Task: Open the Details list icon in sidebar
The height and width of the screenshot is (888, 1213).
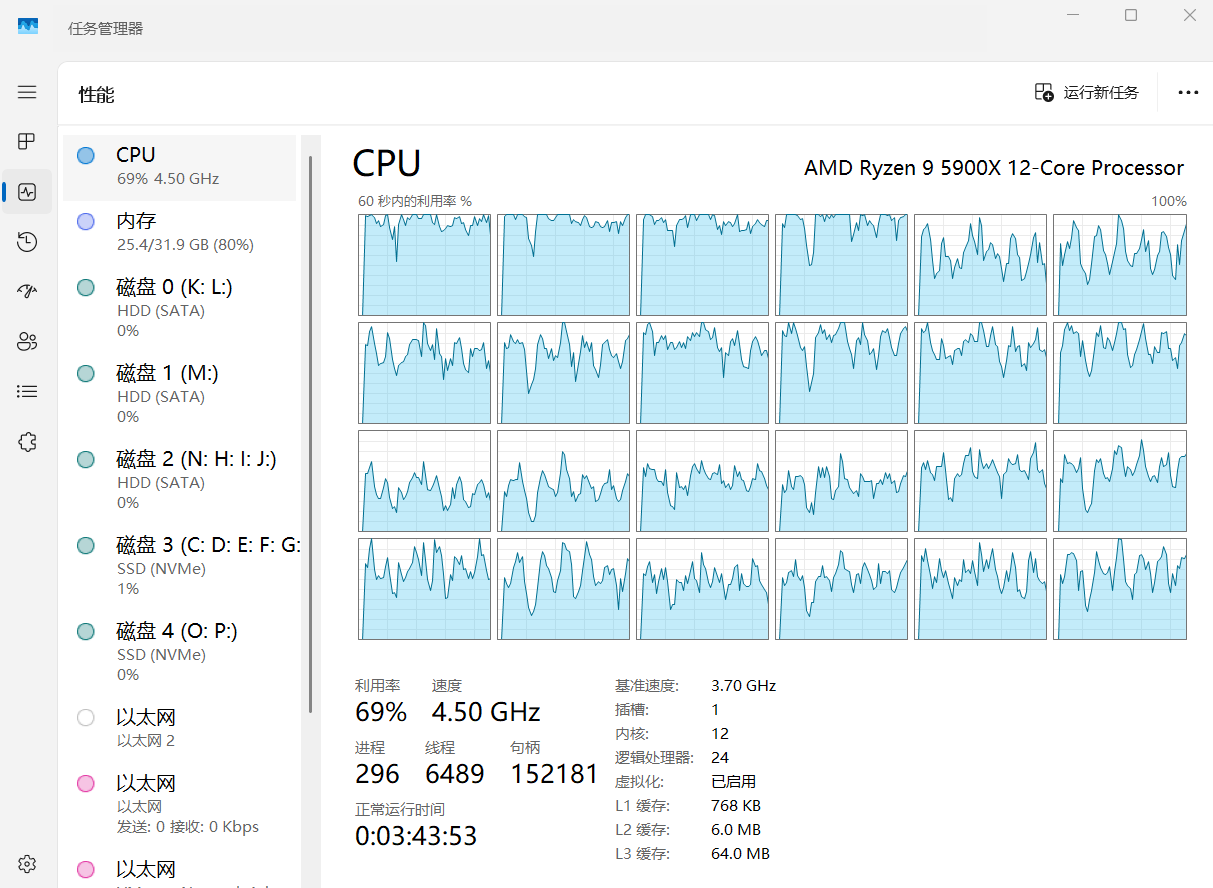Action: pos(27,392)
